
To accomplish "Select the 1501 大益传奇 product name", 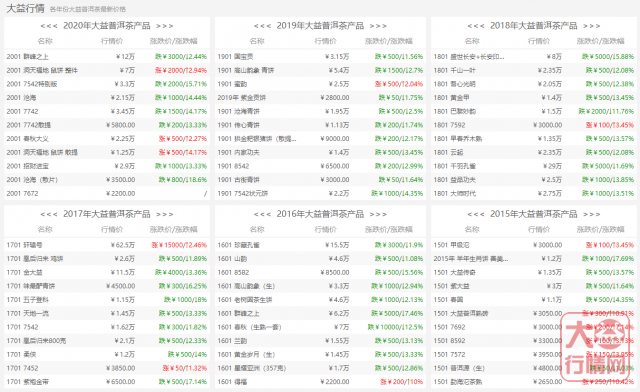I will click(x=454, y=272).
